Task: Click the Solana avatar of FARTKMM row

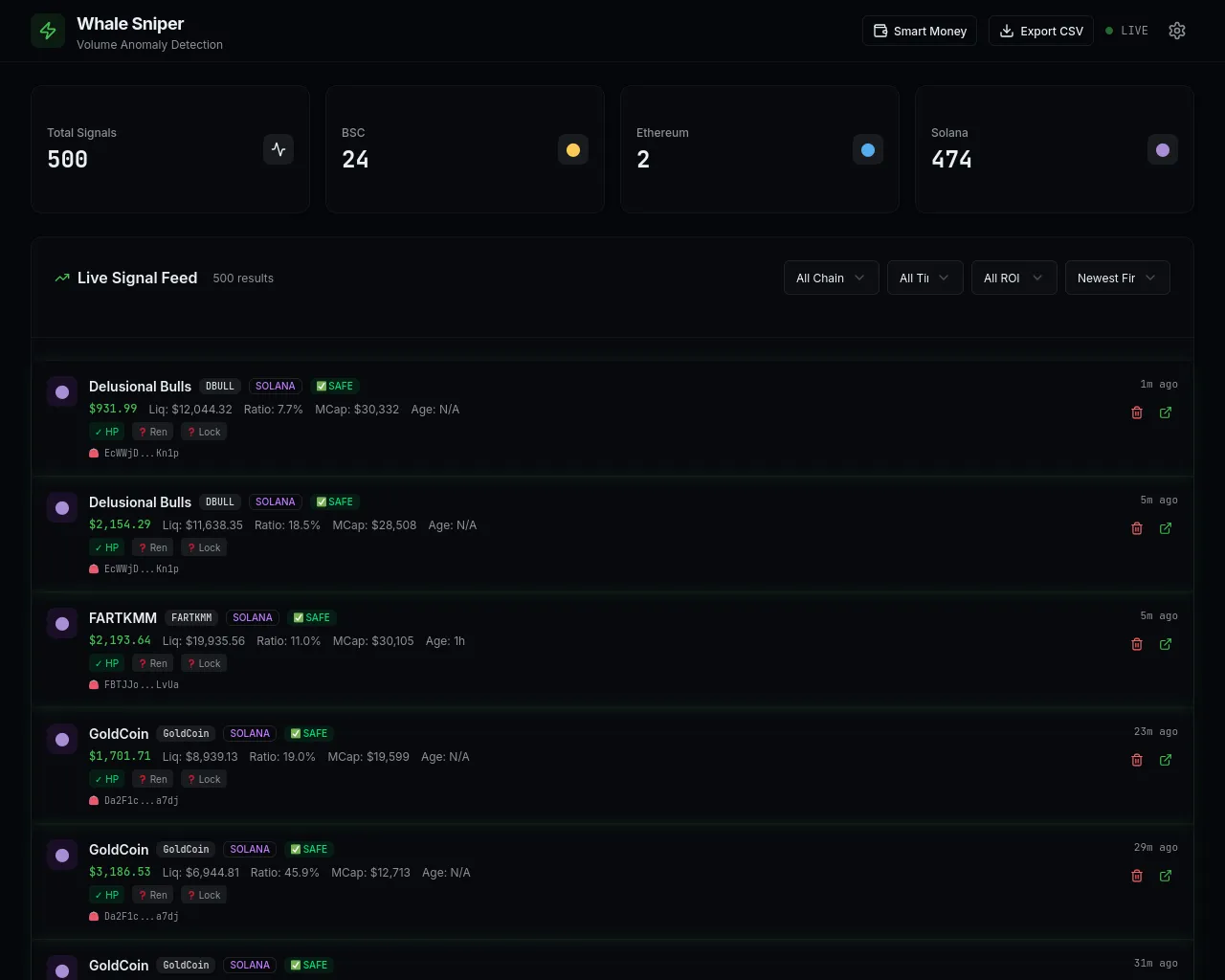Action: pos(62,624)
